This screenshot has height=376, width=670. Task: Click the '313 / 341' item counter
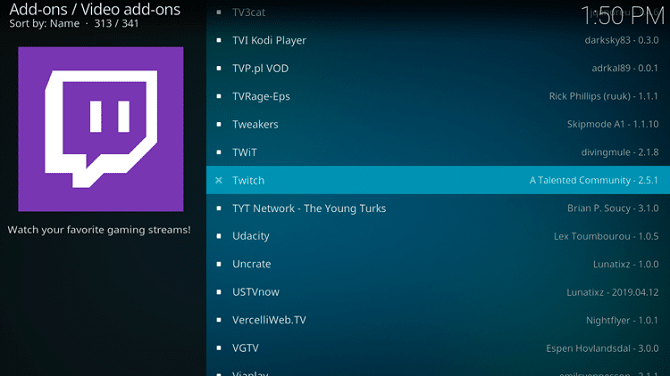[x=117, y=24]
